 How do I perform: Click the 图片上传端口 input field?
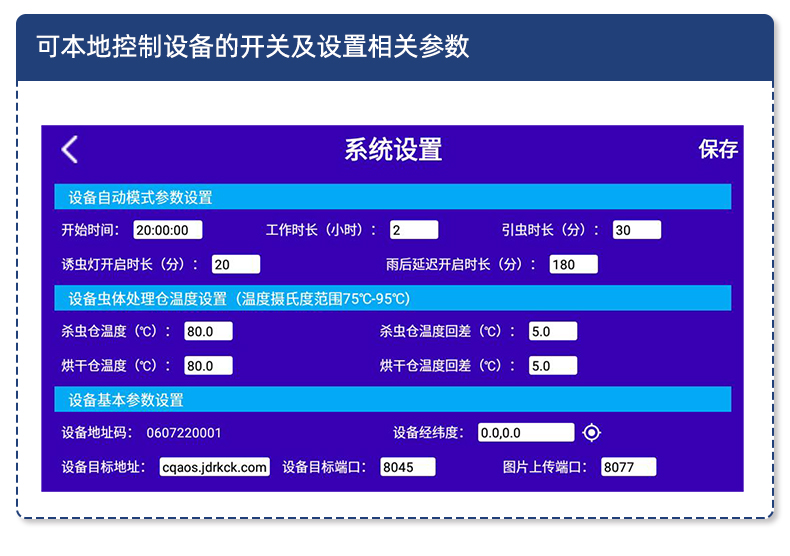(628, 467)
